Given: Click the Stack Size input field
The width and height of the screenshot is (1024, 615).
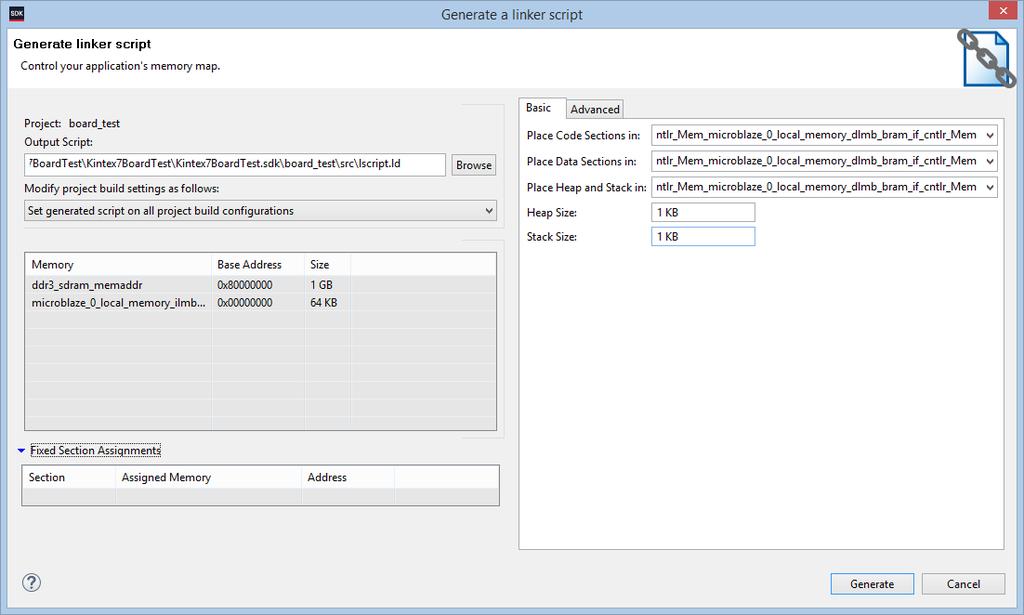Looking at the screenshot, I should click(x=703, y=236).
